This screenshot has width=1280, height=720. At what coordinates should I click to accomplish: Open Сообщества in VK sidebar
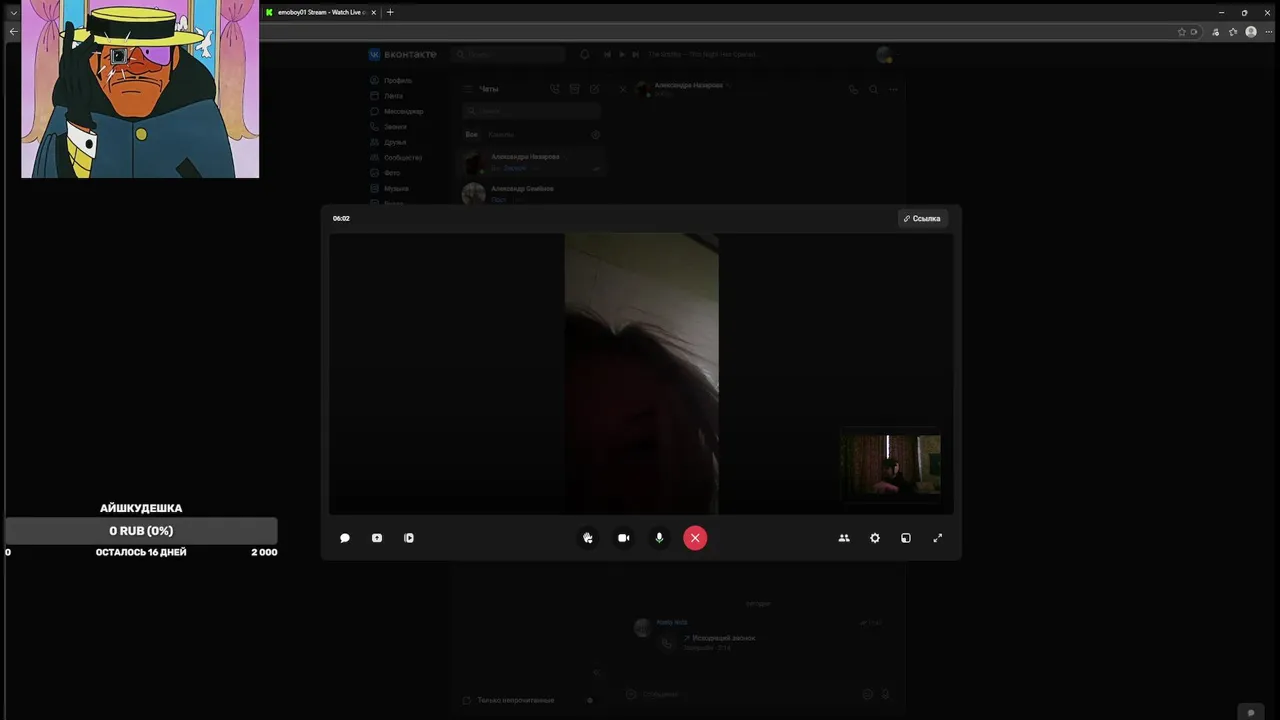point(396,158)
